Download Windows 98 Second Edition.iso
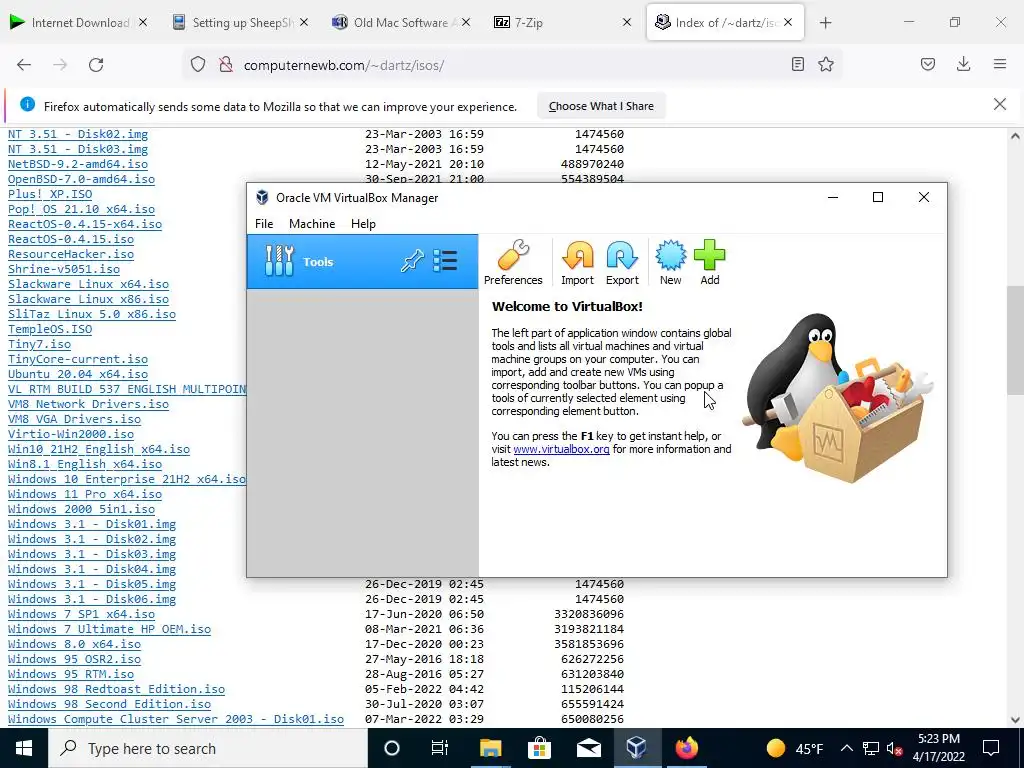This screenshot has width=1024, height=768. click(109, 704)
